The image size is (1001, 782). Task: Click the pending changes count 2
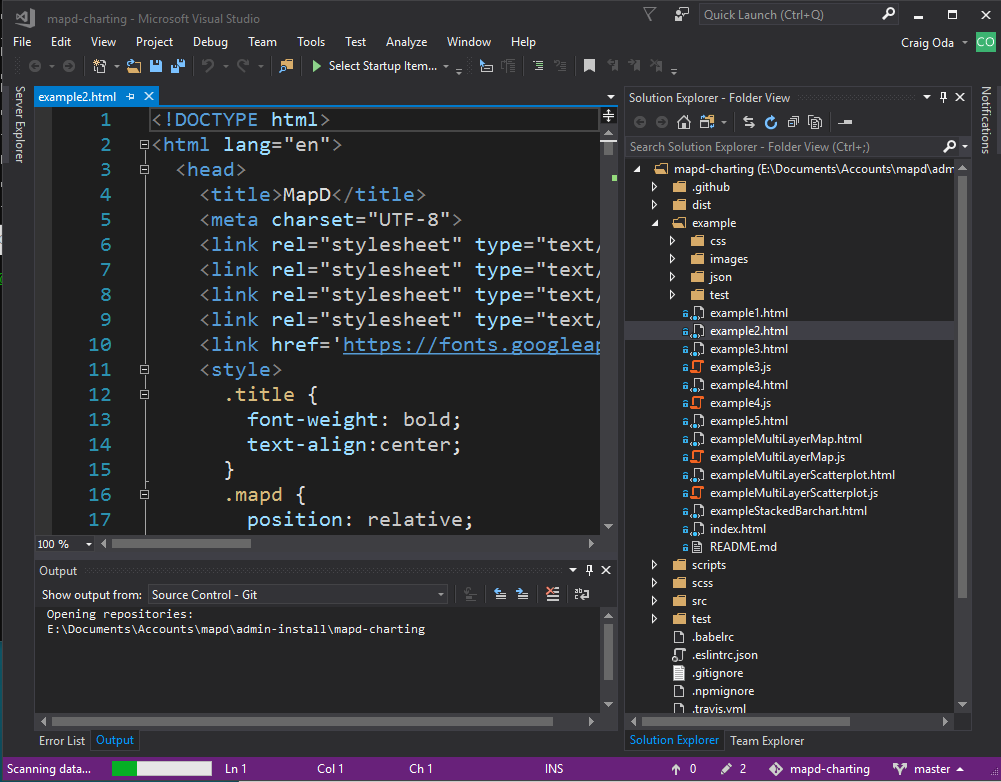pyautogui.click(x=734, y=769)
